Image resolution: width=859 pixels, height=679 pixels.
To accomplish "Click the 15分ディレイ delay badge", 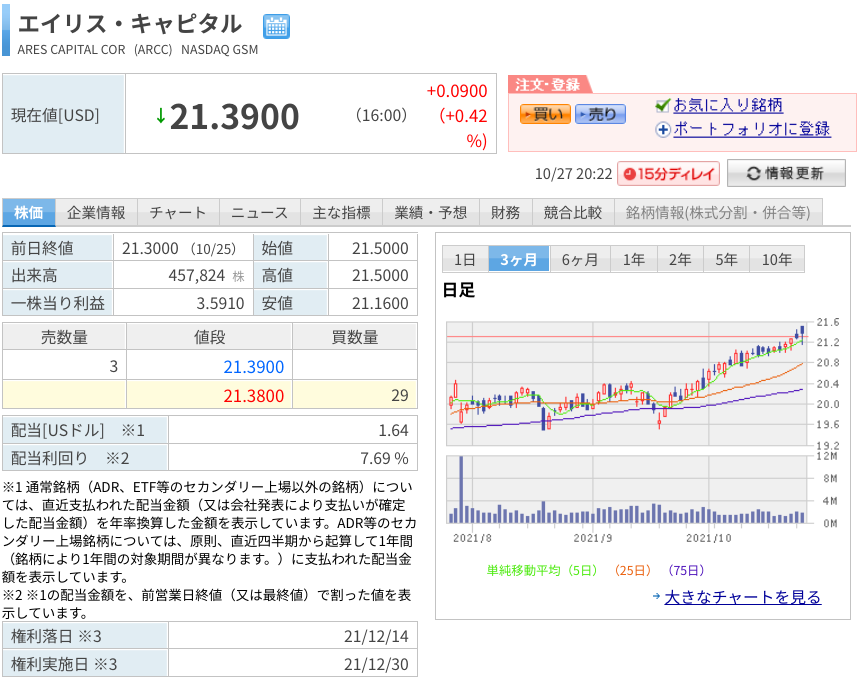I will tap(668, 174).
